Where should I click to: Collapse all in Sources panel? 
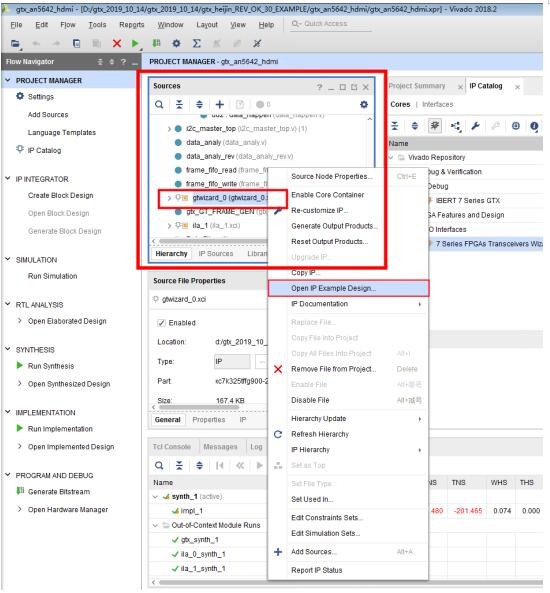pos(179,104)
